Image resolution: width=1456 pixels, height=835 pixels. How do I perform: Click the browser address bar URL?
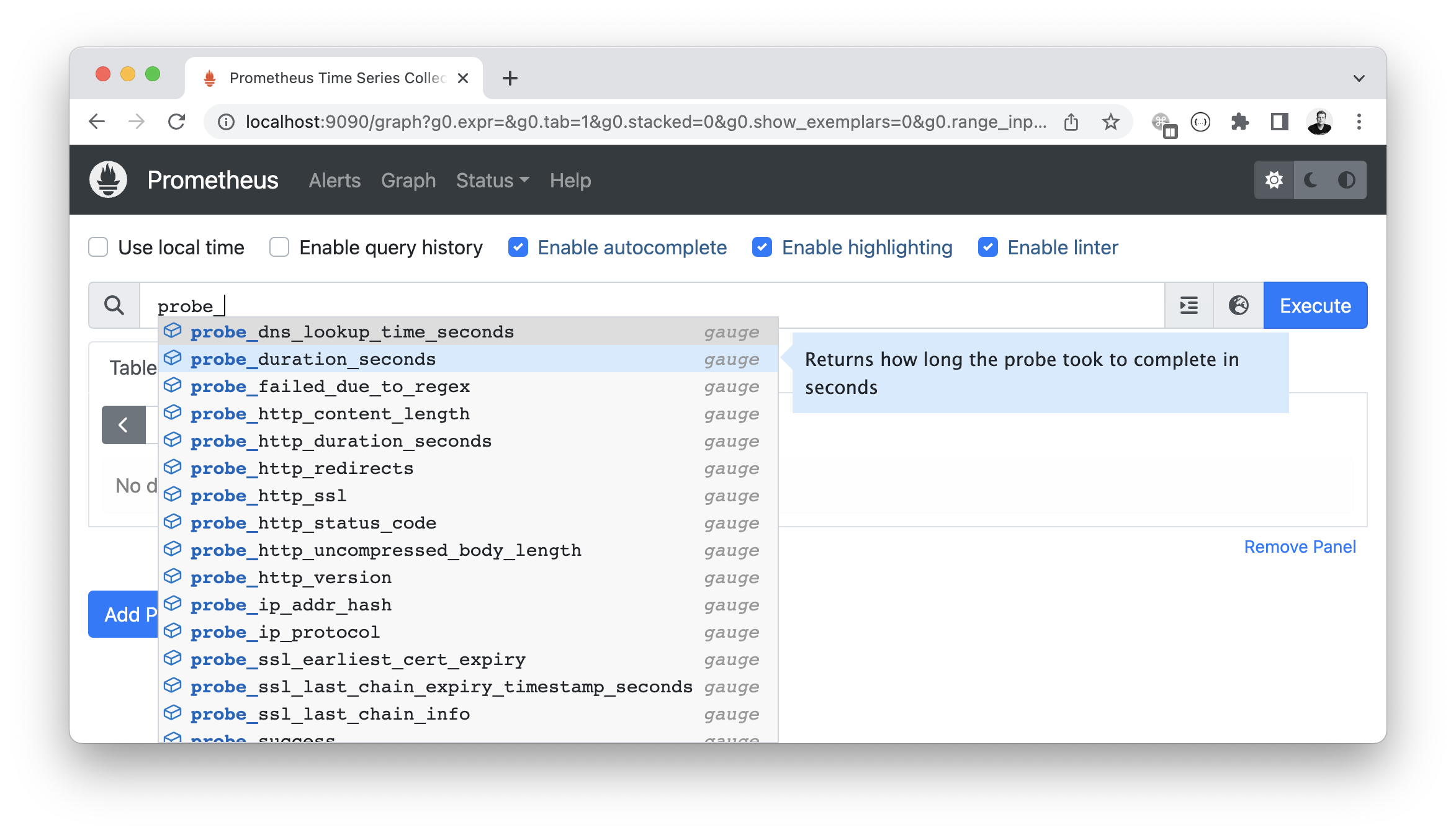[645, 122]
